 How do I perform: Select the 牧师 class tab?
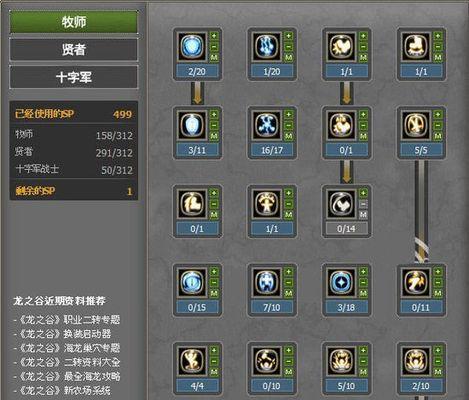73,22
